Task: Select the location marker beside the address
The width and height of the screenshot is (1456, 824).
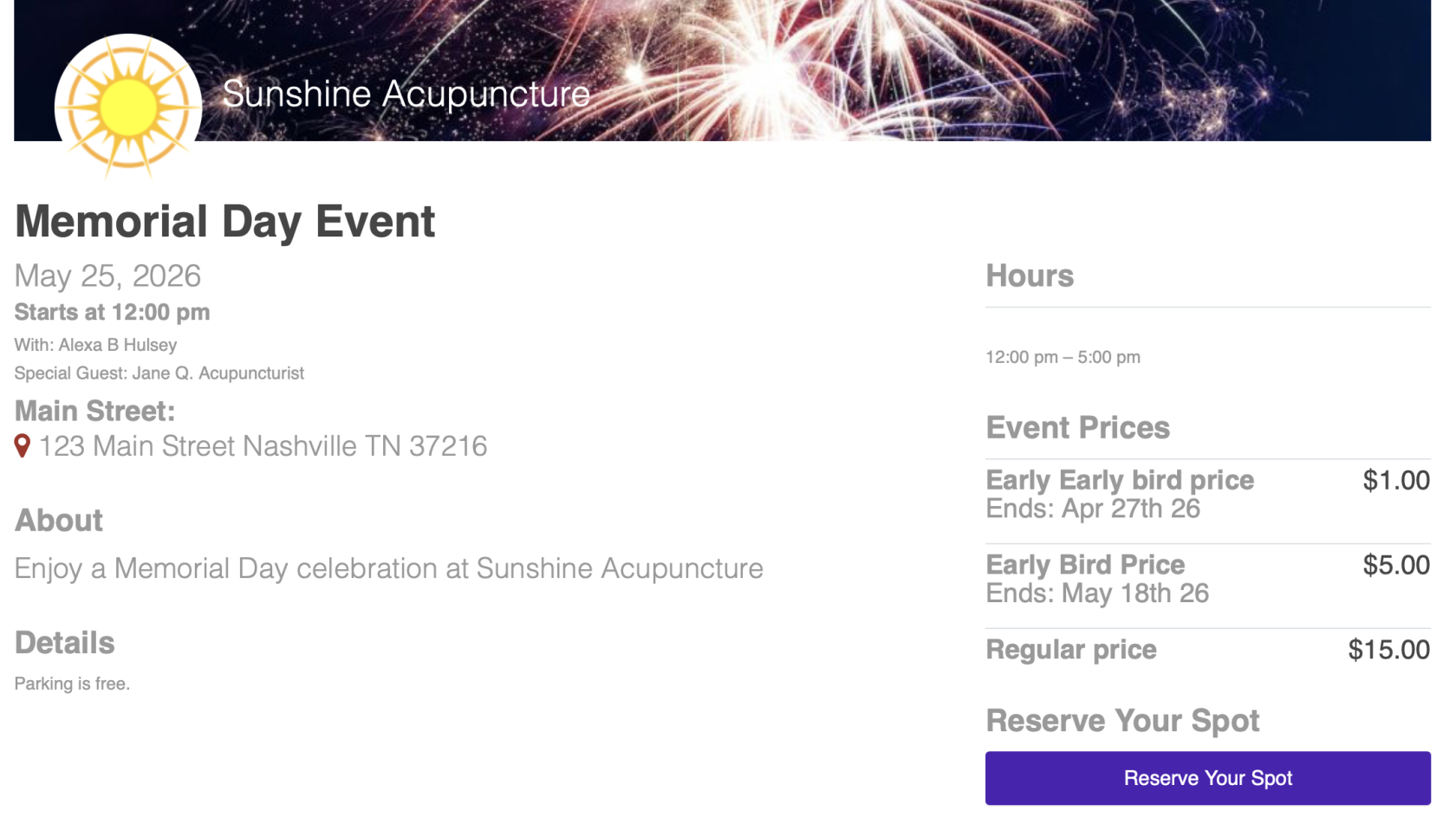Action: [x=23, y=445]
